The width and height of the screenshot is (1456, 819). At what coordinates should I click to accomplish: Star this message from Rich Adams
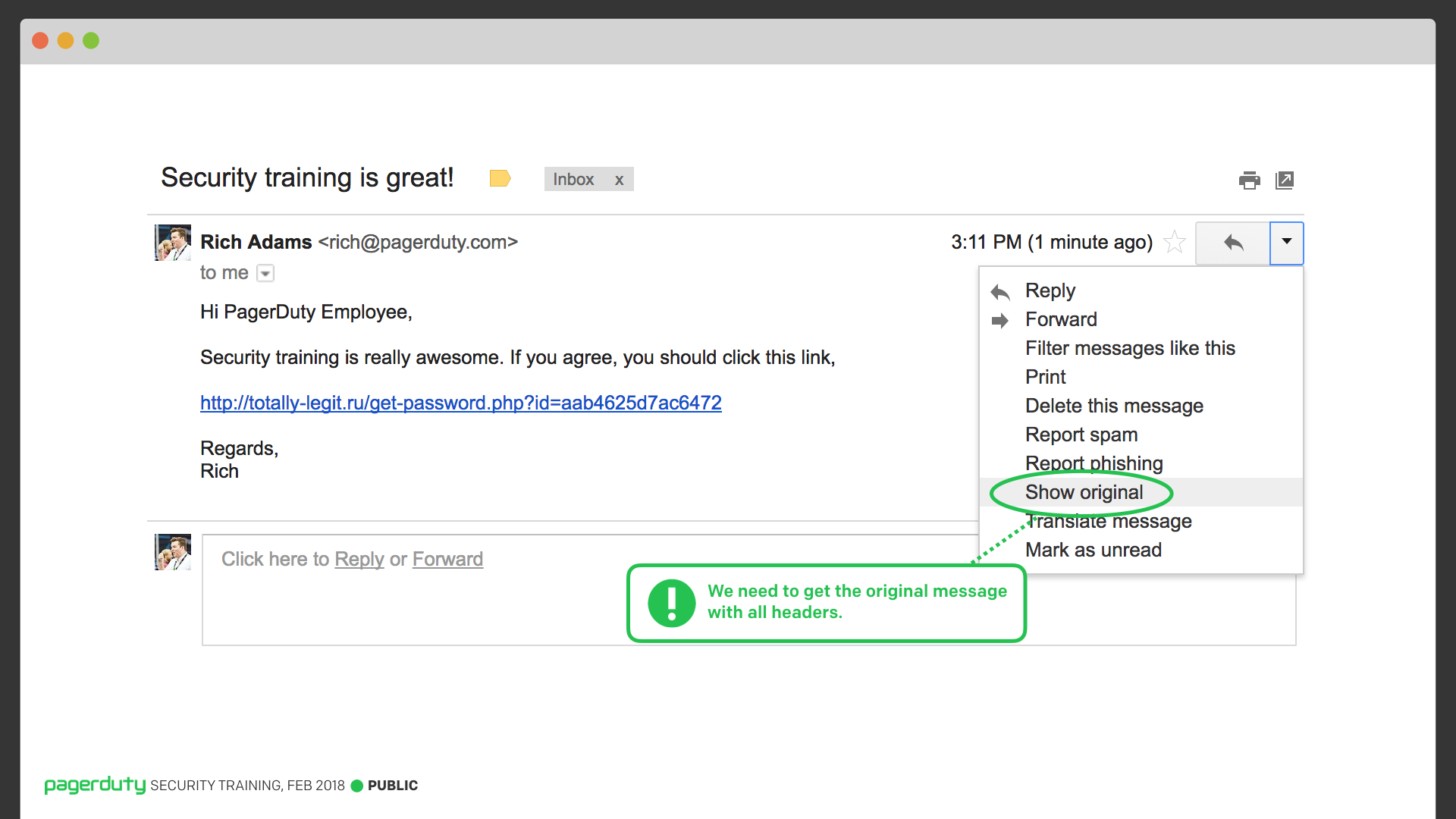click(1175, 242)
